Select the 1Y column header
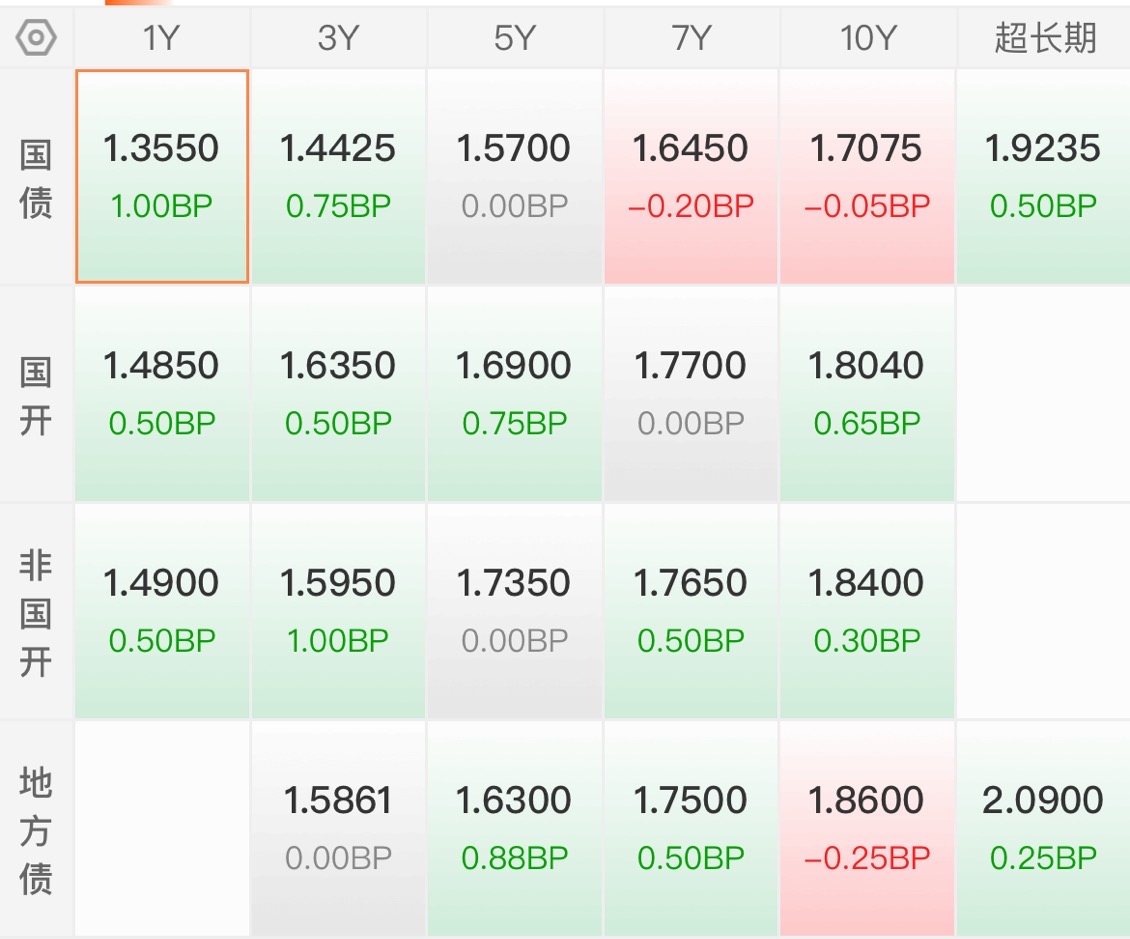 click(x=161, y=37)
